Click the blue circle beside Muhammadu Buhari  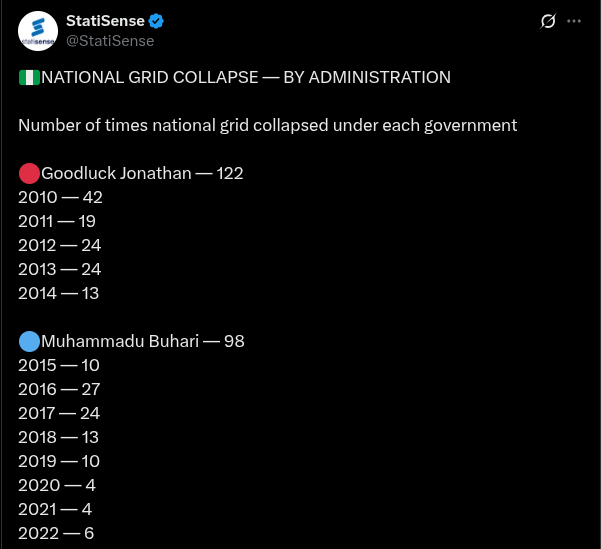pos(29,341)
